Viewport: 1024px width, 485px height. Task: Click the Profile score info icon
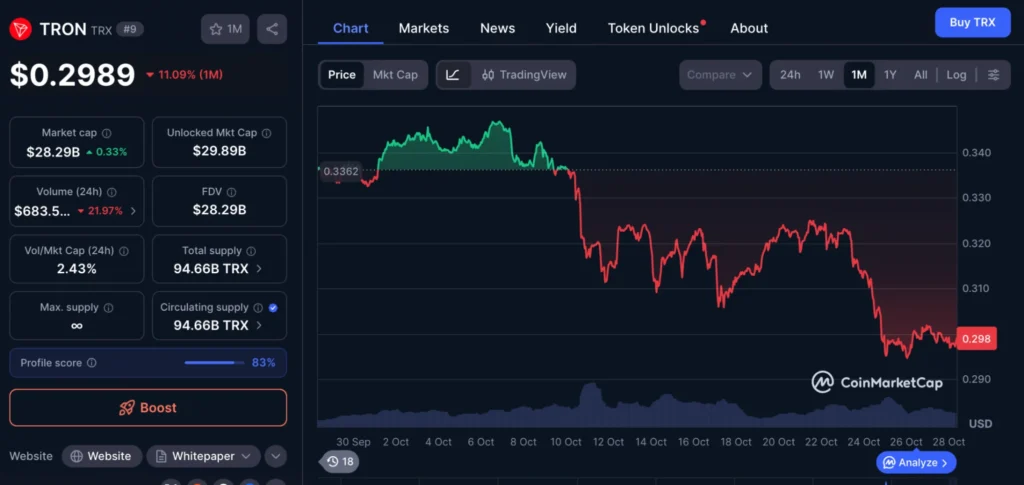click(x=92, y=363)
